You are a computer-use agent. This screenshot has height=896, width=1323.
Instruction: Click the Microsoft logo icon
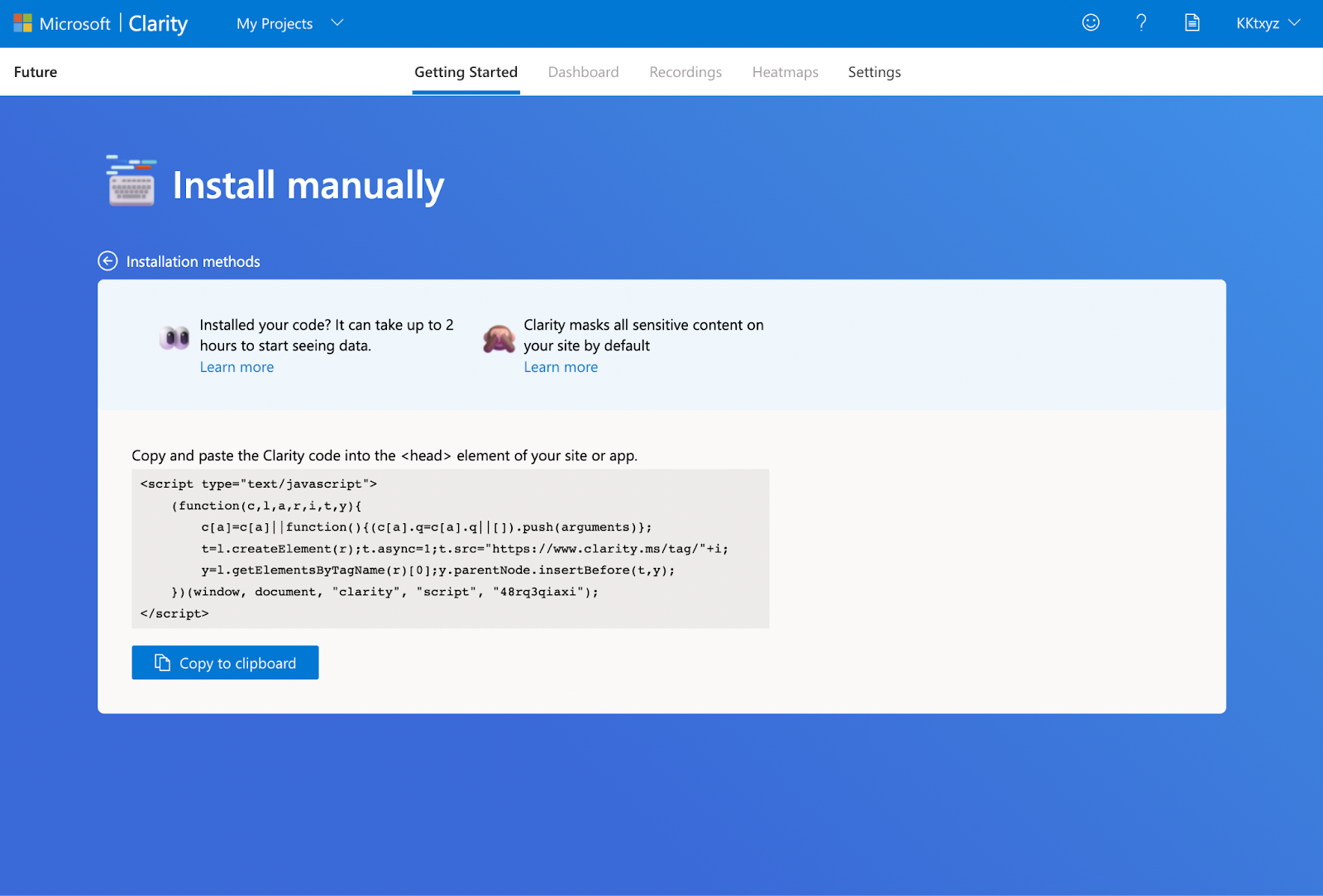pos(22,23)
